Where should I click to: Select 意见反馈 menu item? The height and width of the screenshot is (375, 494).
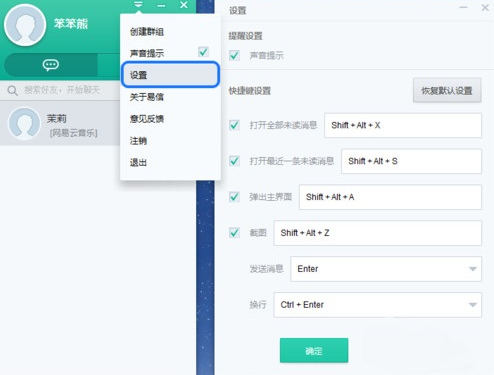147,119
